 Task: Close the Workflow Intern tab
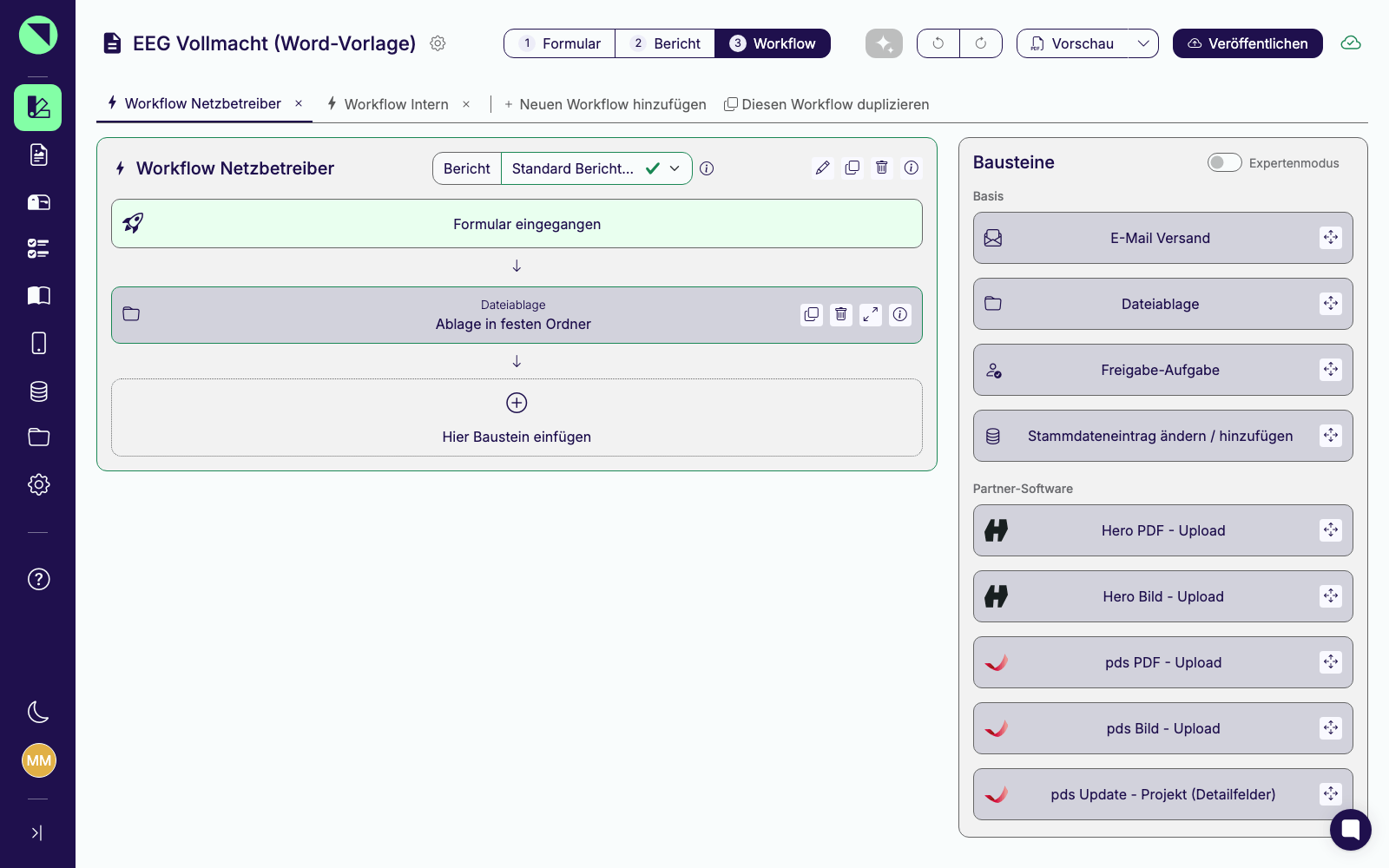(x=466, y=104)
